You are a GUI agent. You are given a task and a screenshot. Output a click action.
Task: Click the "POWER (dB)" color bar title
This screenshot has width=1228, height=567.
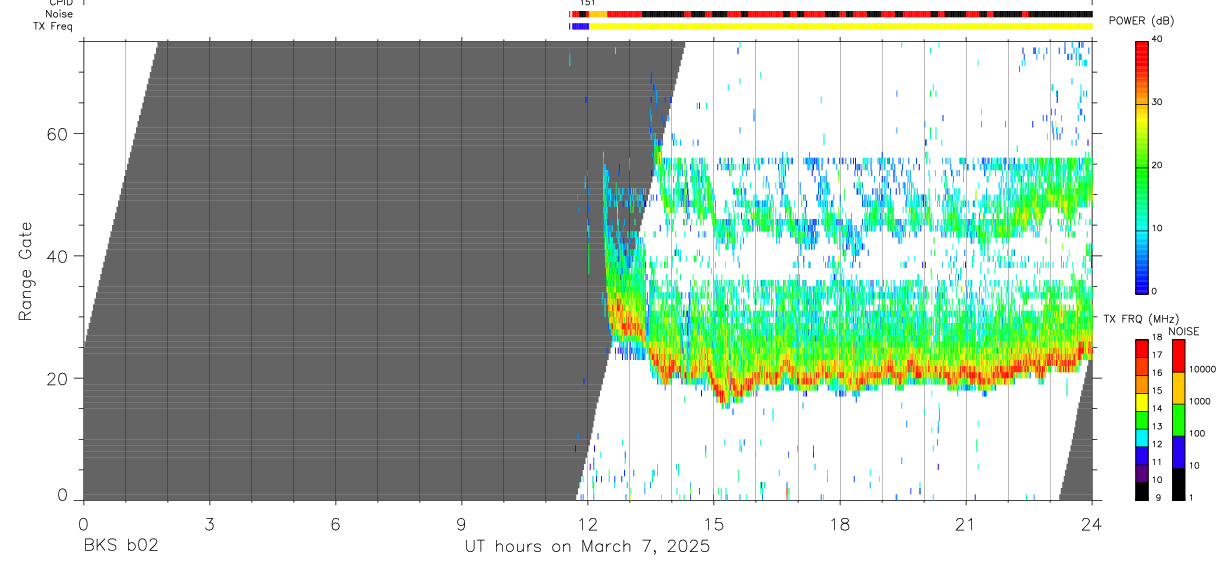1141,22
